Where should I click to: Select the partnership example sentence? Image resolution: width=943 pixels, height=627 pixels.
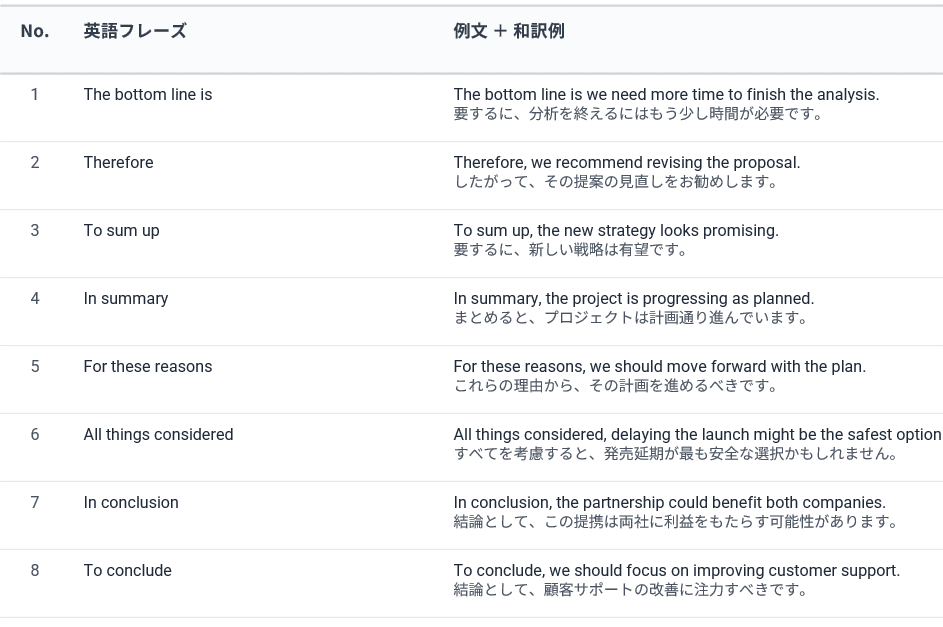(669, 503)
